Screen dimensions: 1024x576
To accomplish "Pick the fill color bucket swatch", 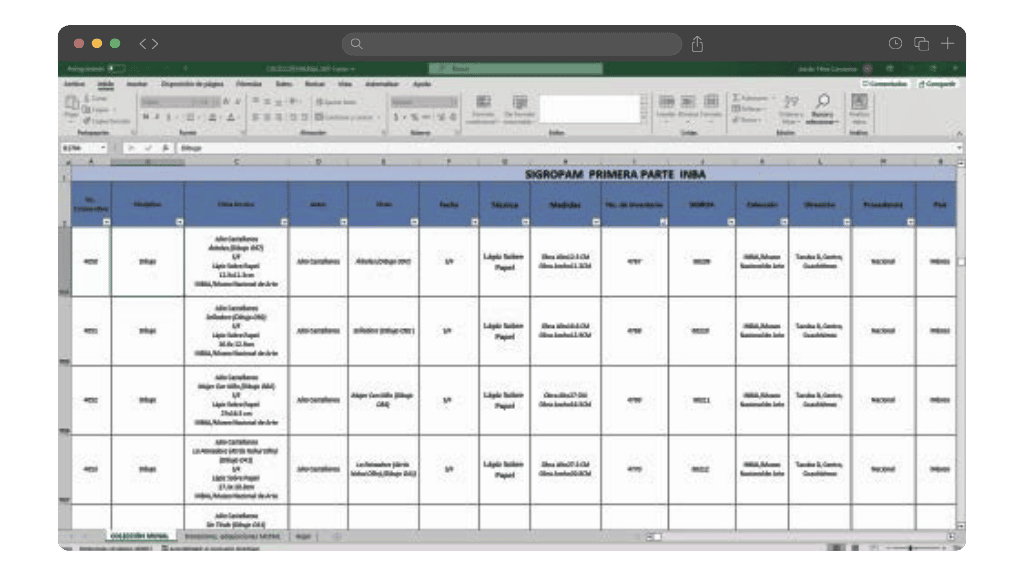I will pyautogui.click(x=212, y=118).
